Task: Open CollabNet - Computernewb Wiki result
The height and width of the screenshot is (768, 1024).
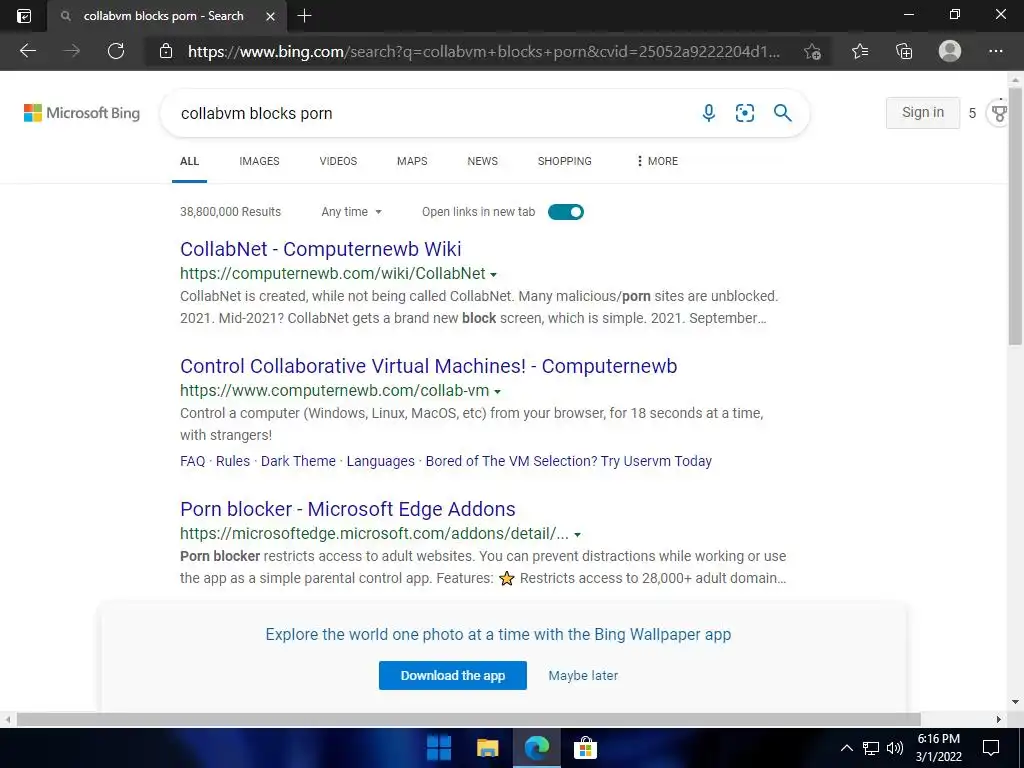Action: point(321,249)
